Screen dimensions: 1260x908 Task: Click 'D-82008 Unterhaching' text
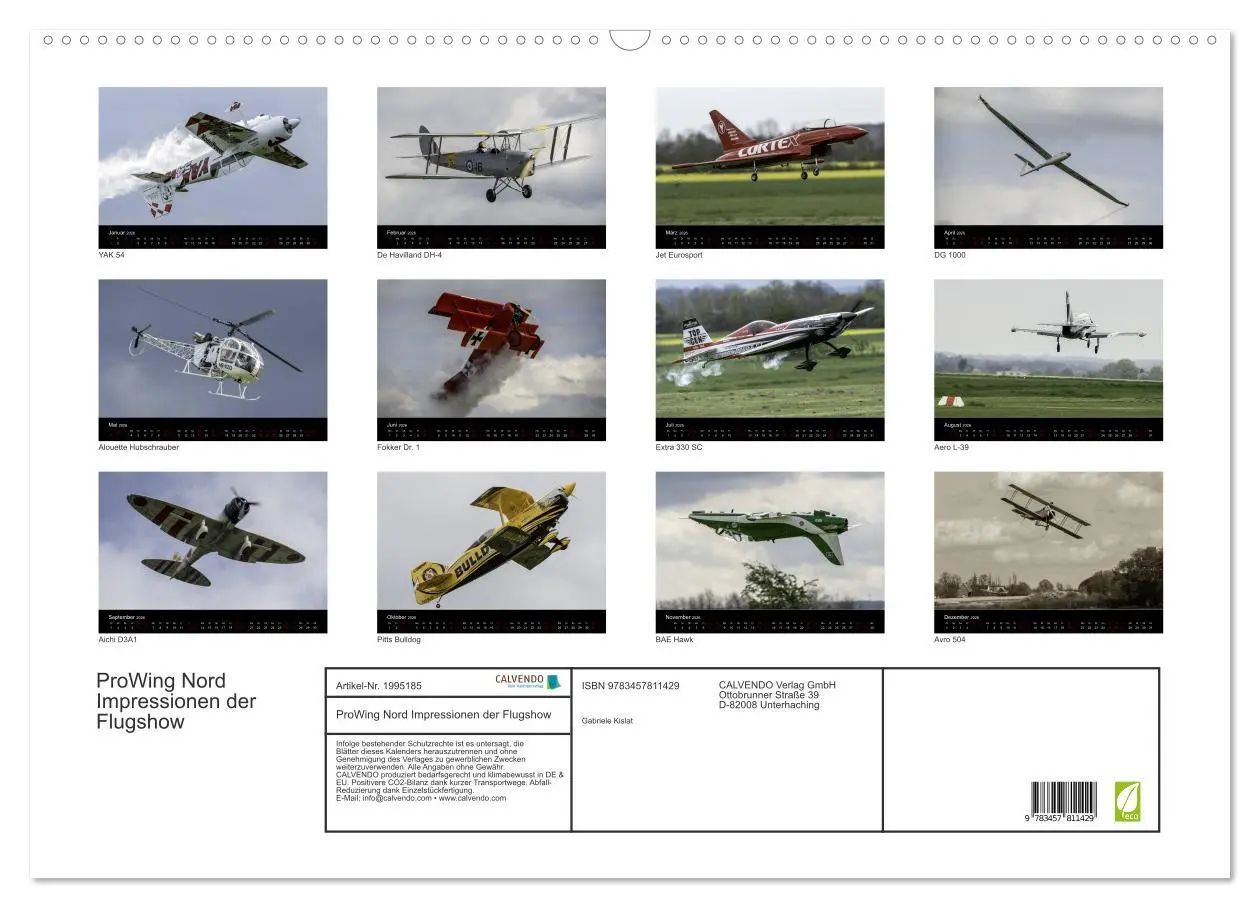pos(769,705)
